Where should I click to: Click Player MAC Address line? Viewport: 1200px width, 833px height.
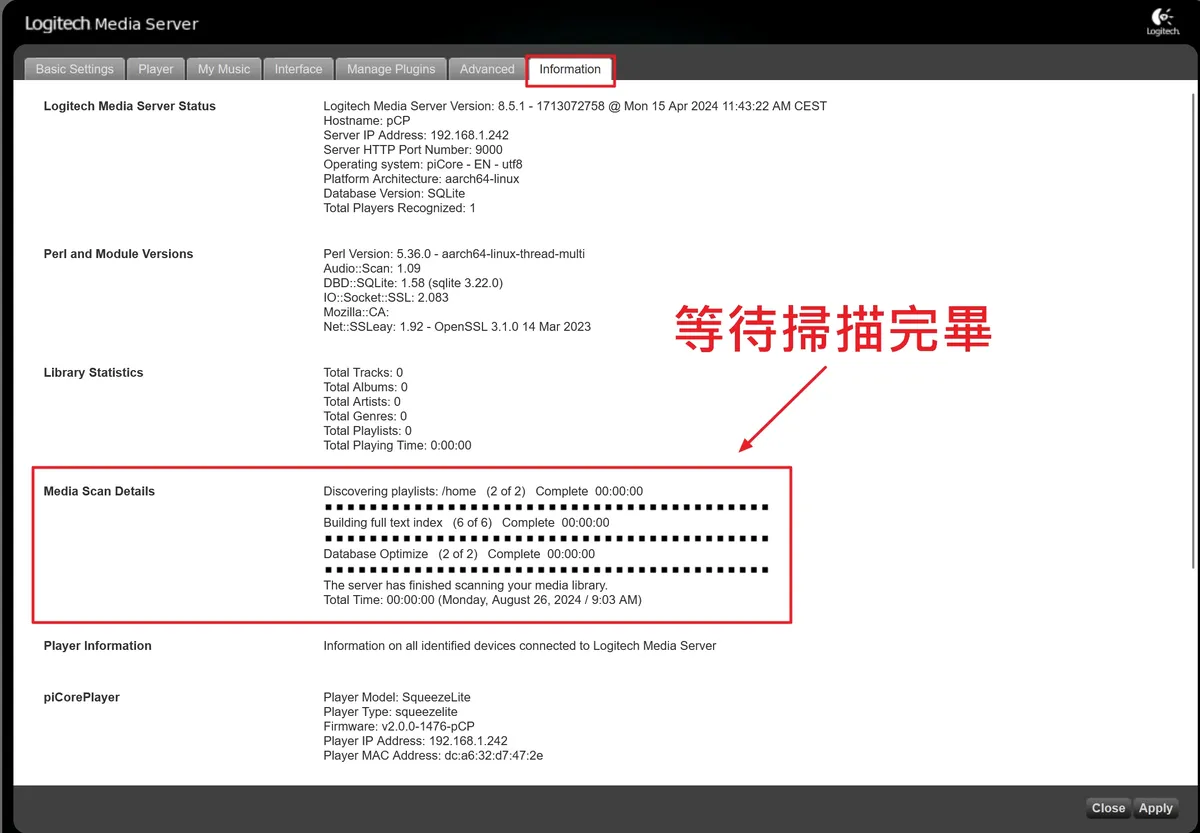point(433,755)
